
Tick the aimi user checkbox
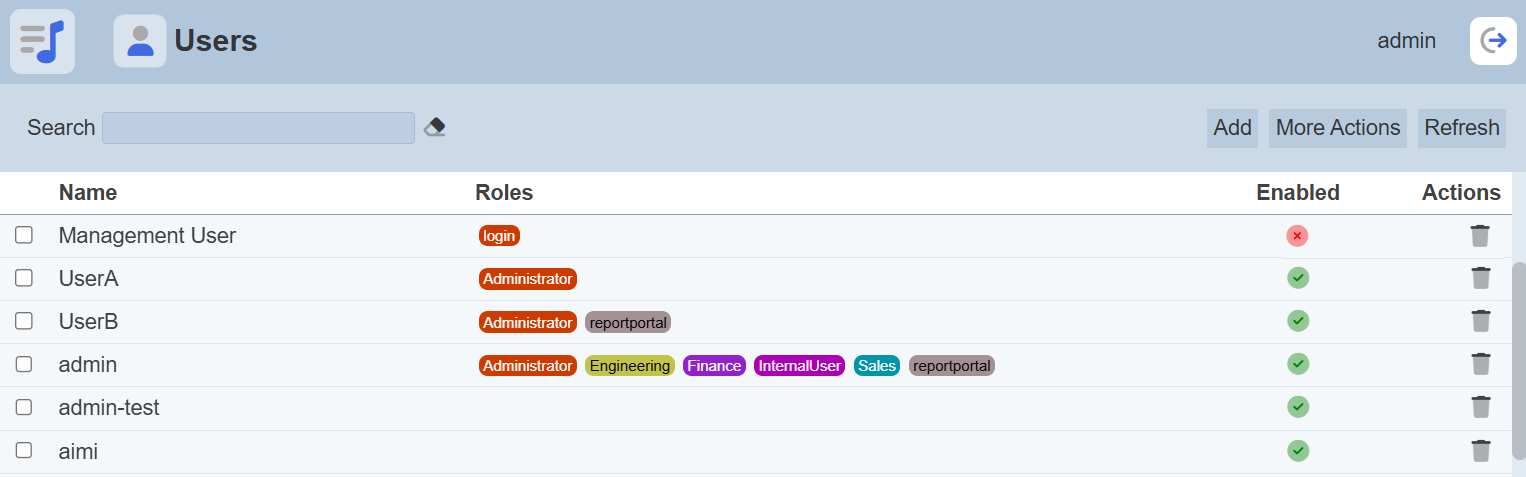[24, 450]
